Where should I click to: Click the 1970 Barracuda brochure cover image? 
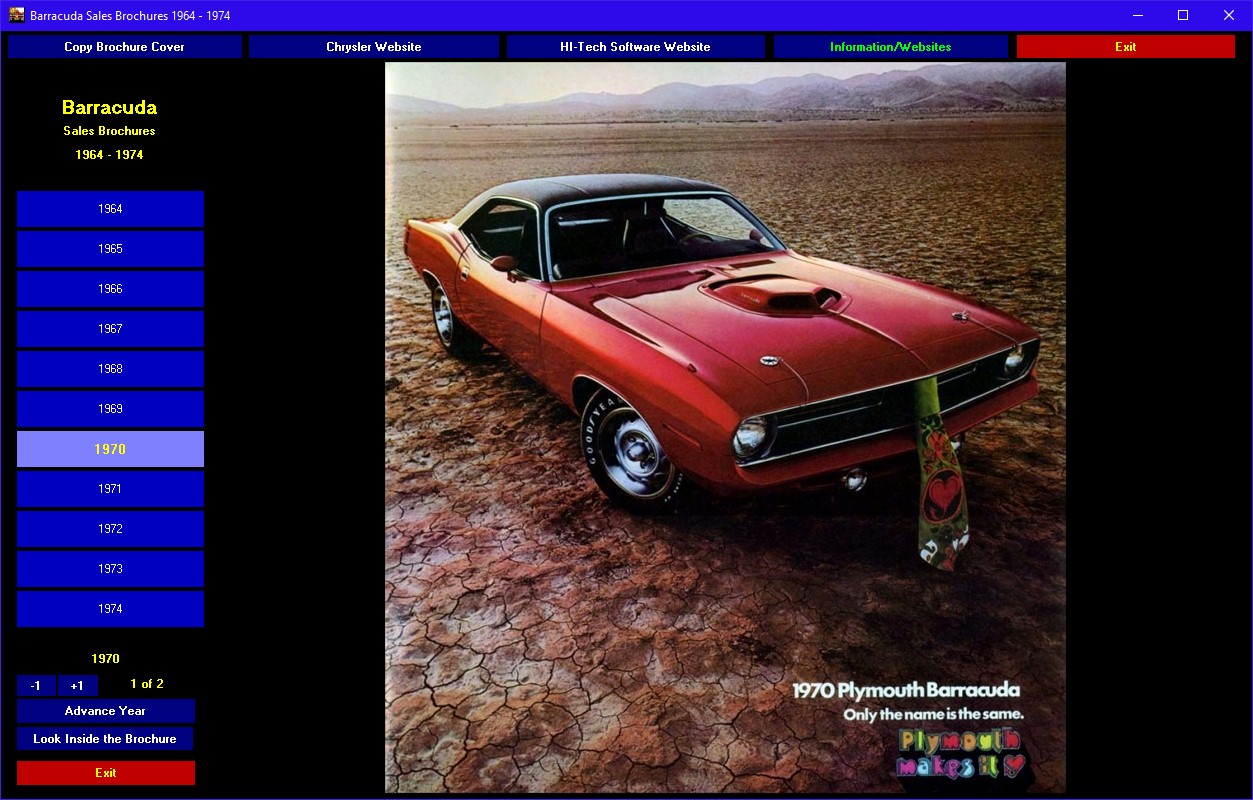pos(725,427)
